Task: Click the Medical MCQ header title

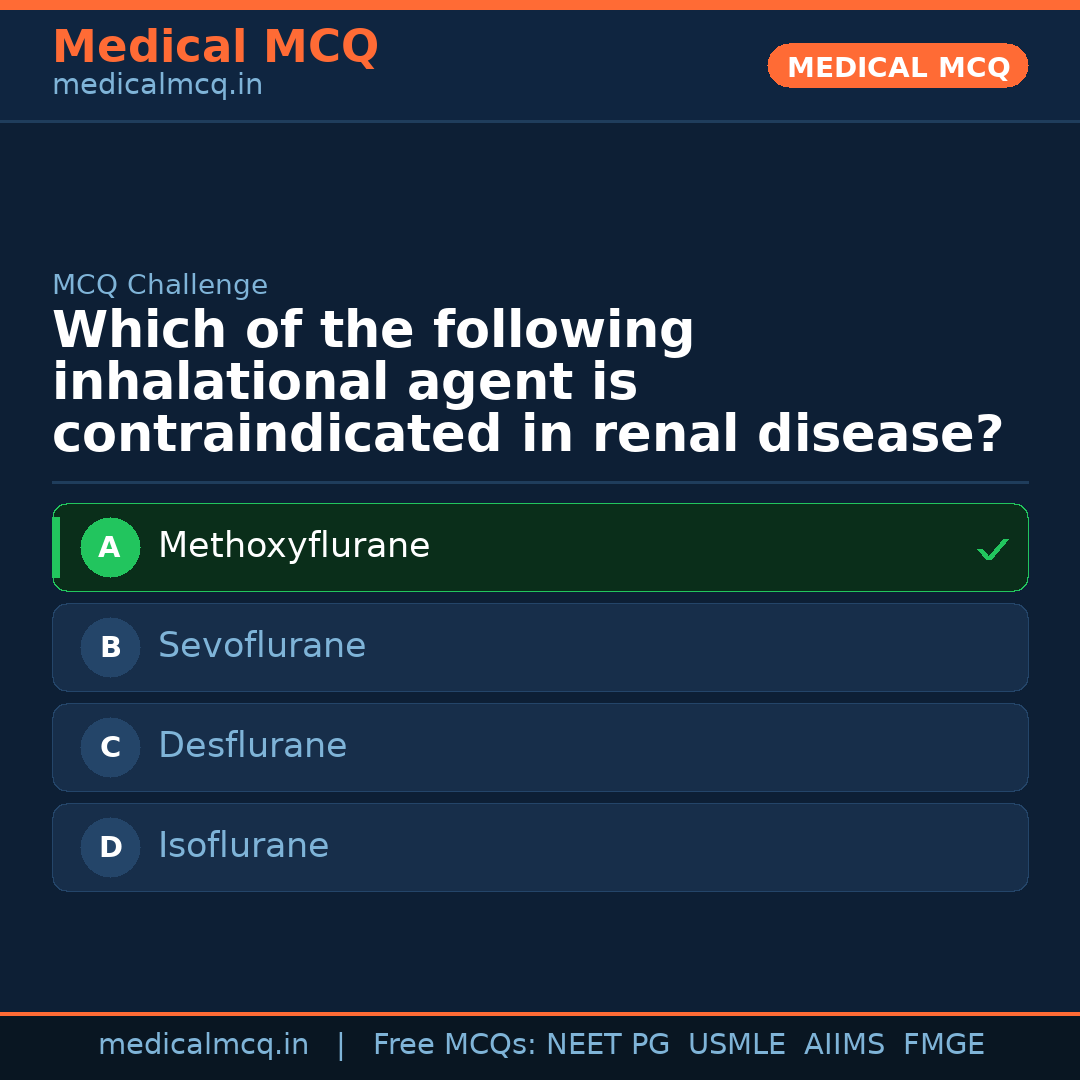Action: tap(215, 47)
